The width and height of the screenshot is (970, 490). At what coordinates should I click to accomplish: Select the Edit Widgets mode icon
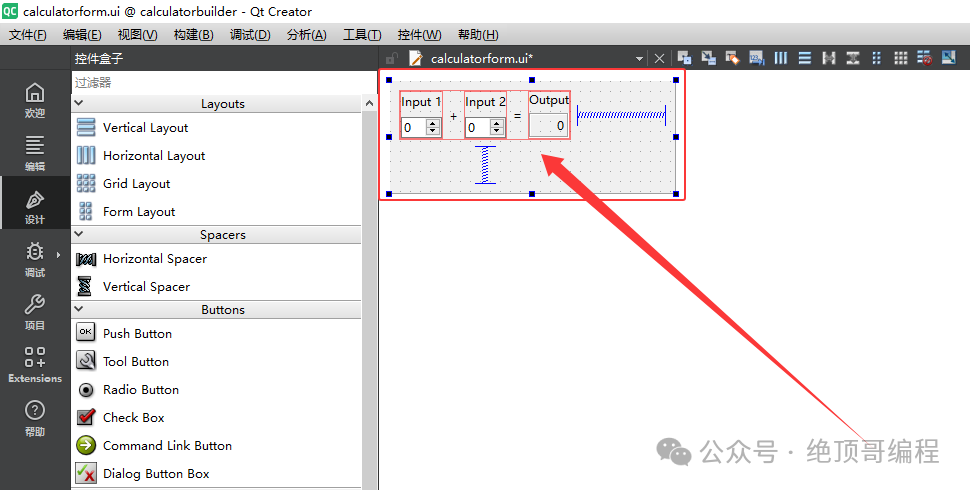coord(684,58)
